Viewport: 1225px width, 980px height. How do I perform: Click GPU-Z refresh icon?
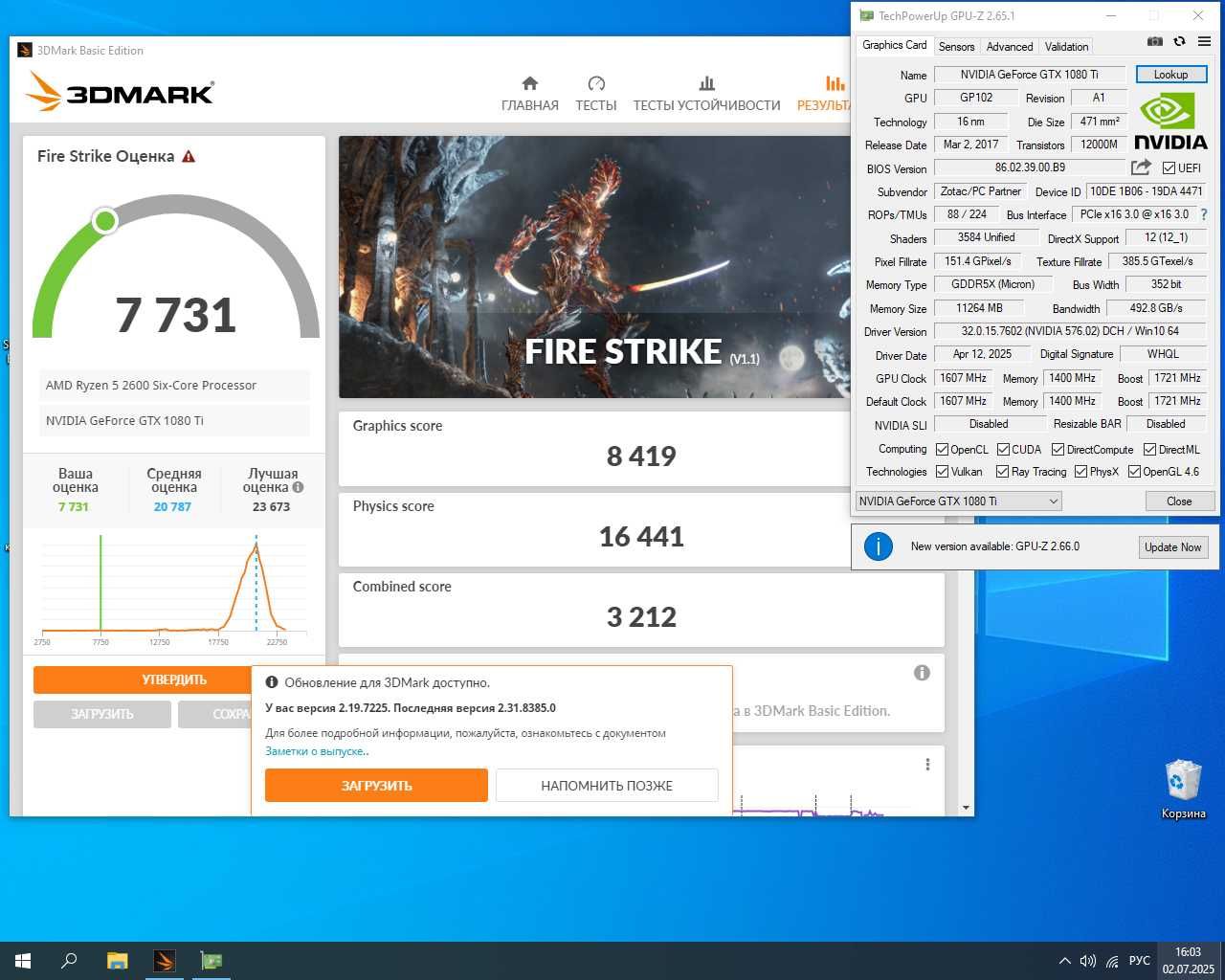click(1179, 41)
